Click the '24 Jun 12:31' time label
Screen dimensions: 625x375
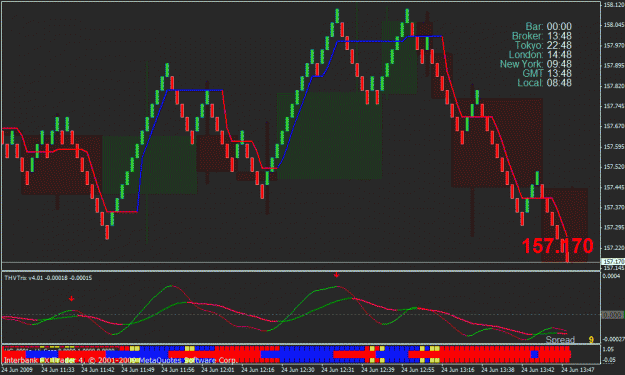tap(338, 370)
